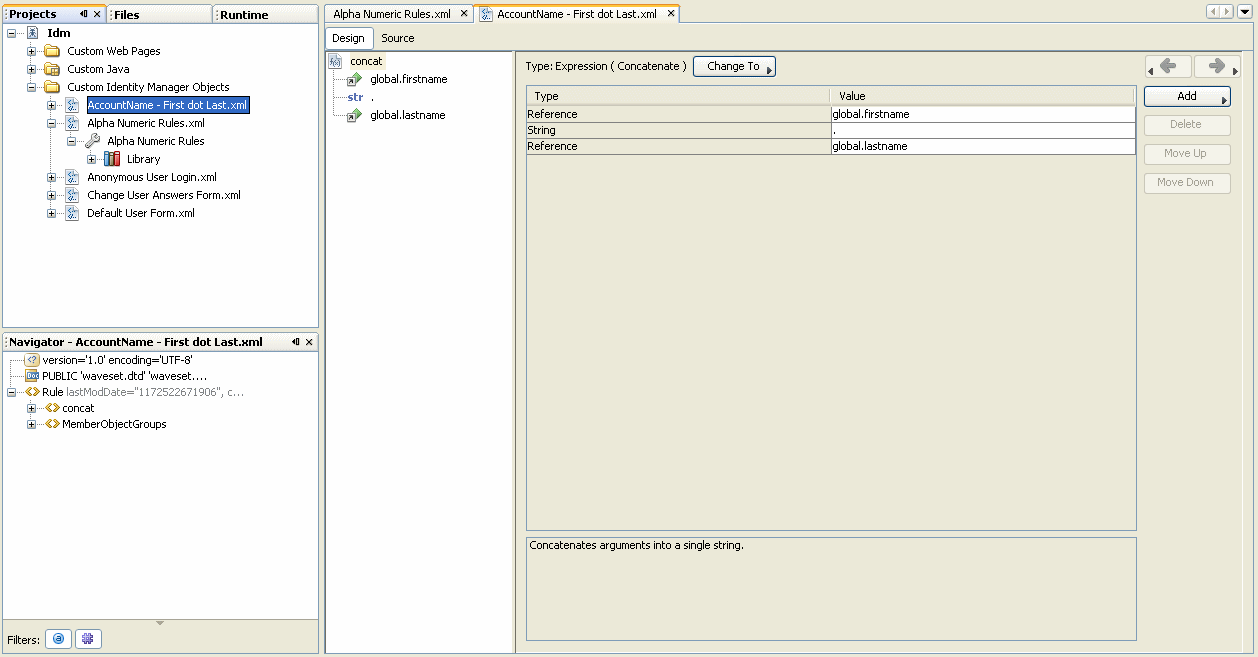The image size is (1258, 657).
Task: Minimize the Projects panel with its slide icon
Action: tap(84, 14)
